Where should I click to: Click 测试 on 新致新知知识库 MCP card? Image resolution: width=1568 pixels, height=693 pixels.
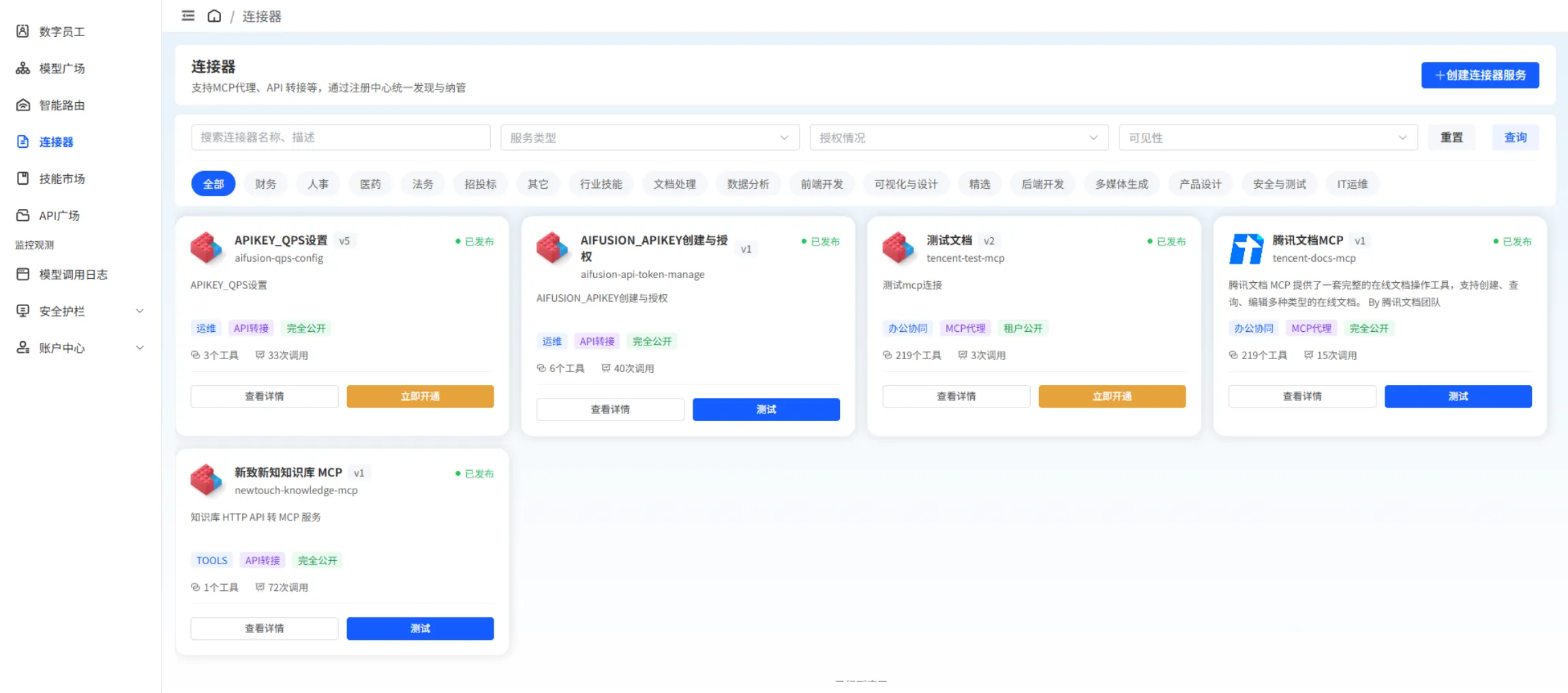click(x=420, y=628)
